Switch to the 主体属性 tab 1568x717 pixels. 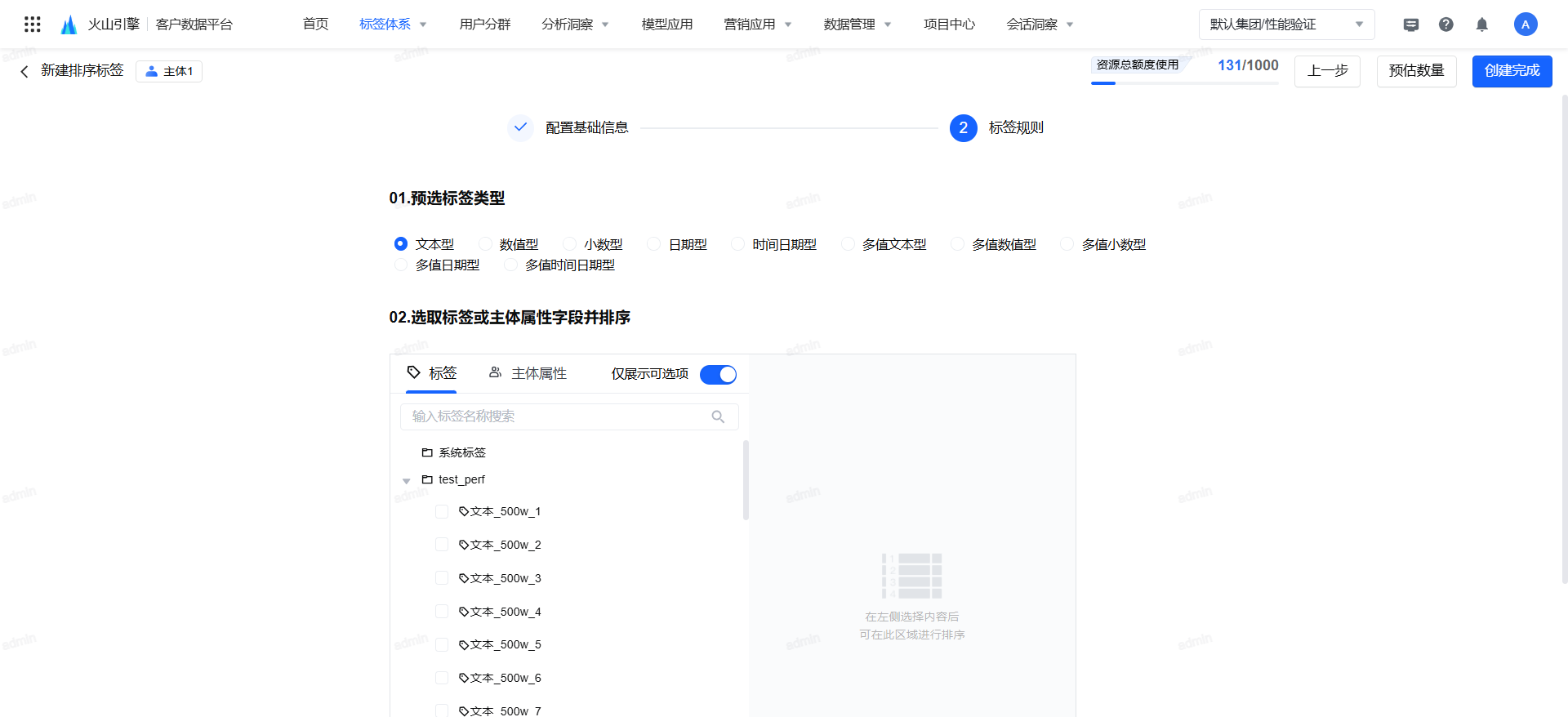(528, 373)
